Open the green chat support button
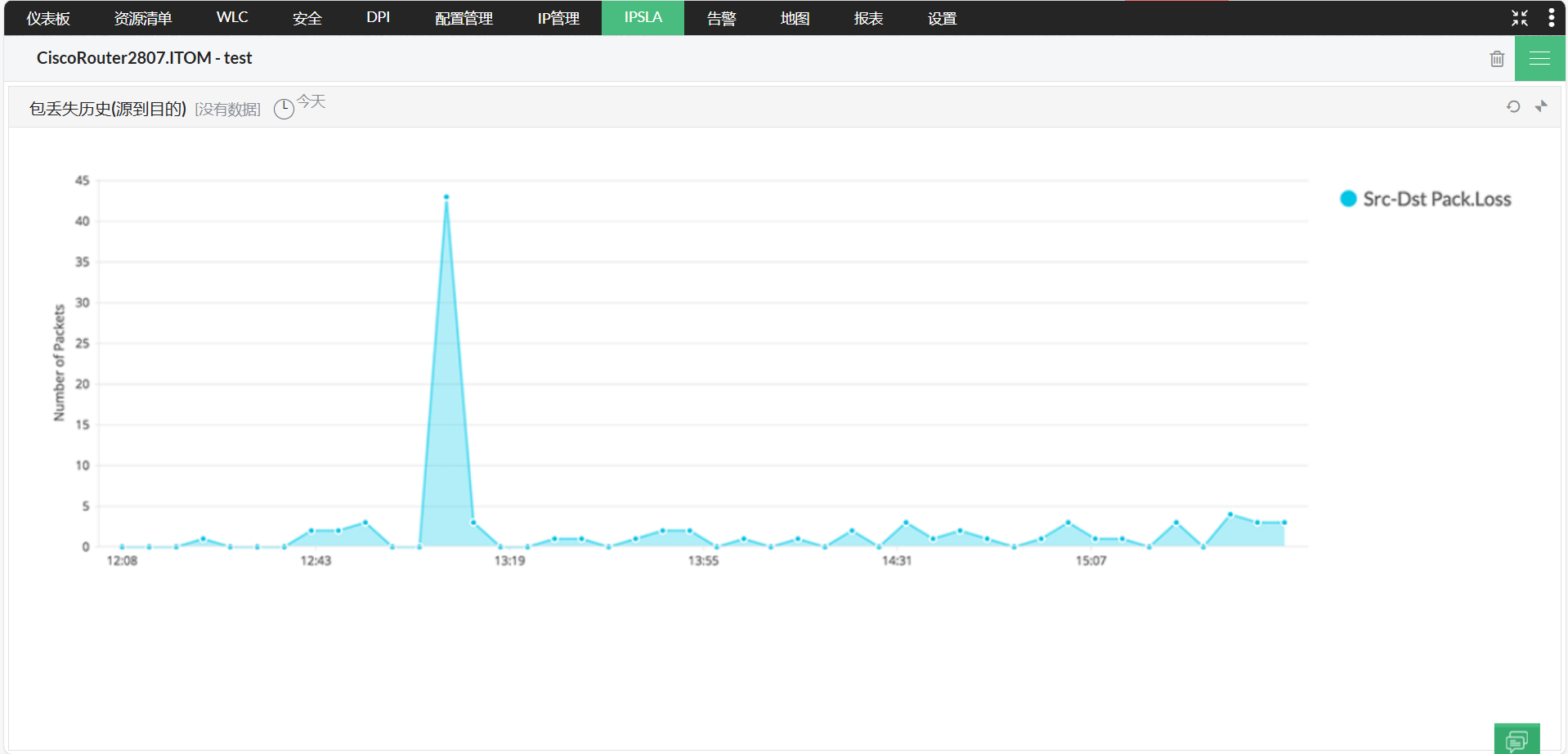Screen dimensions: 1568x754 coord(1516,738)
